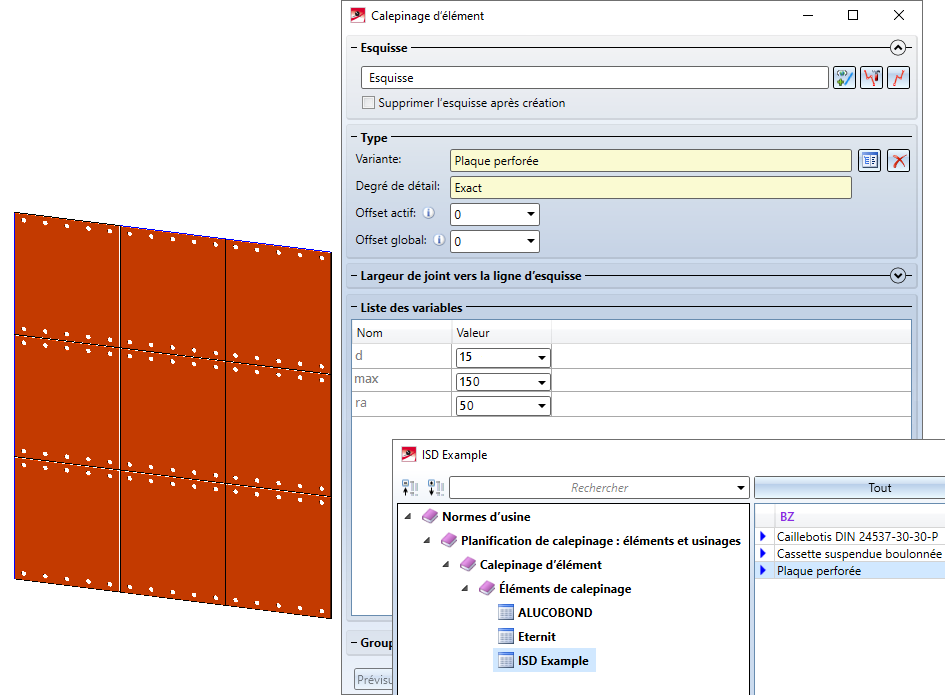Click the info icon next to Offset actif
The image size is (945, 695).
click(x=429, y=213)
